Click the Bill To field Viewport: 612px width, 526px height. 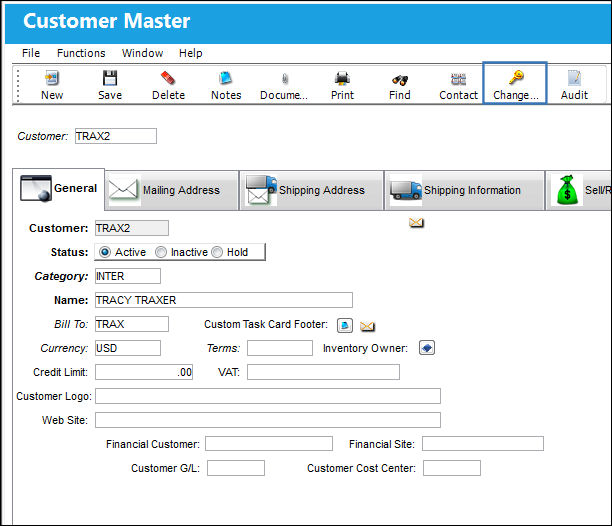coord(132,324)
